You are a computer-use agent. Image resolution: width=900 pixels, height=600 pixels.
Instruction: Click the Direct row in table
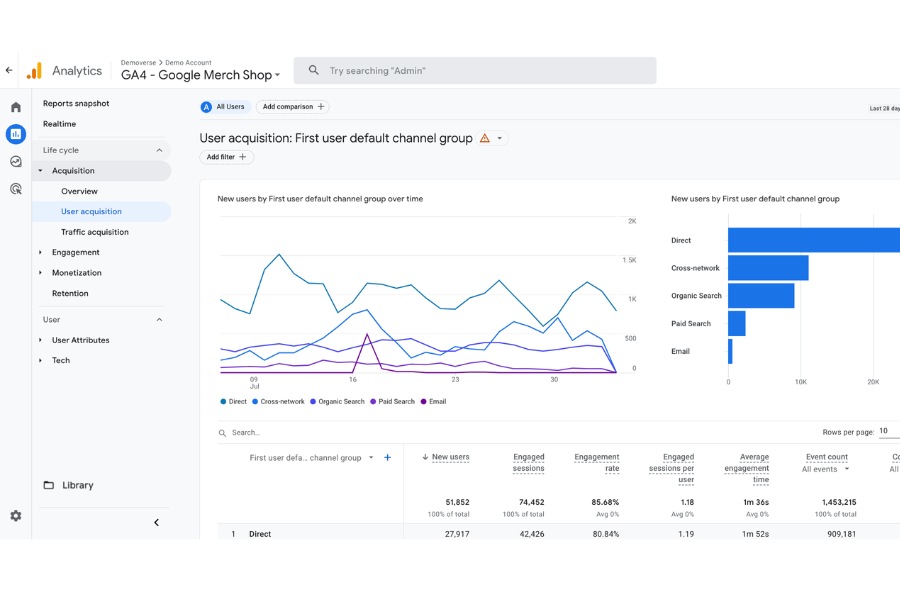point(558,533)
